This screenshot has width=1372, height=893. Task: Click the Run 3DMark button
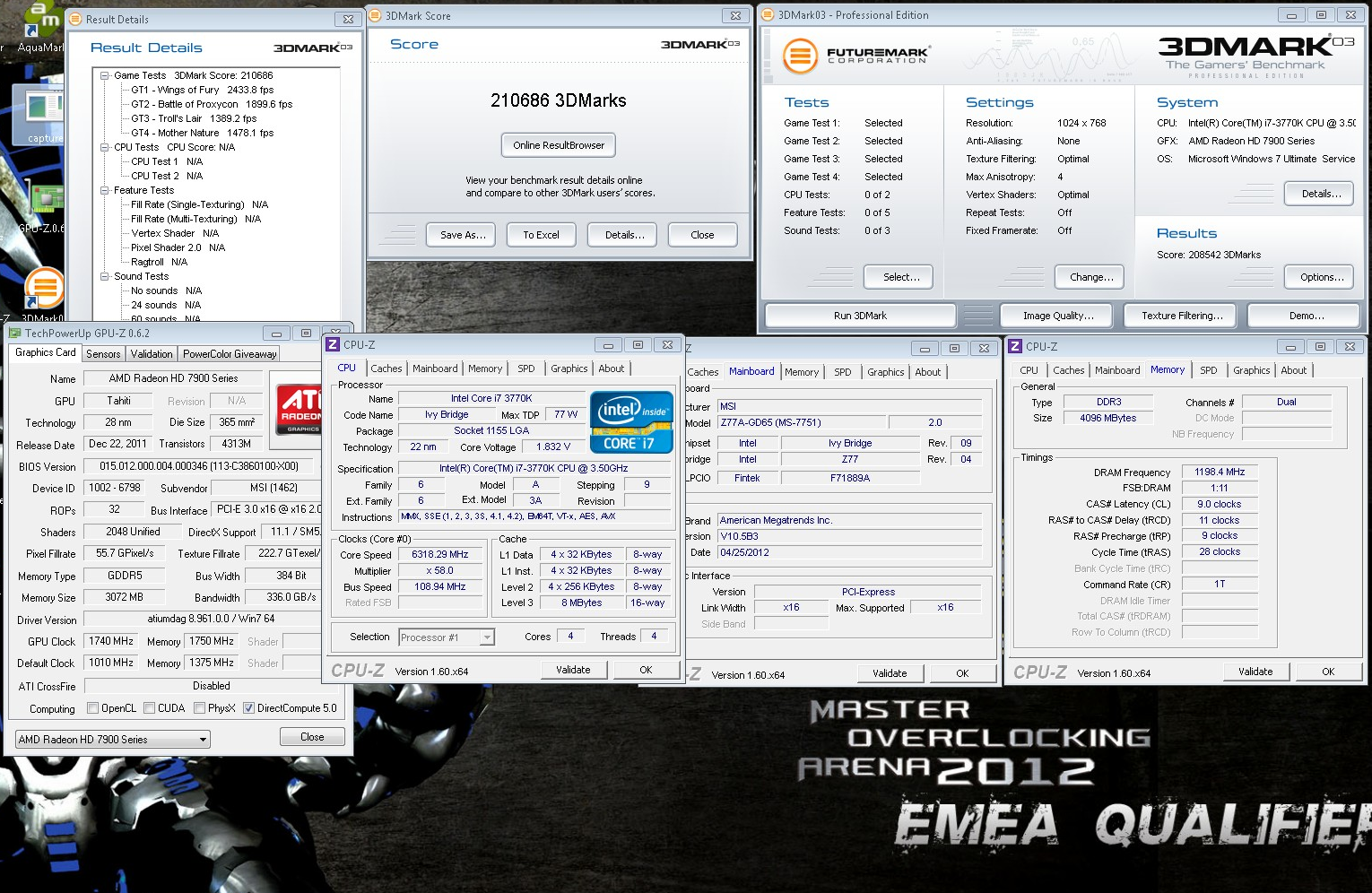[860, 316]
